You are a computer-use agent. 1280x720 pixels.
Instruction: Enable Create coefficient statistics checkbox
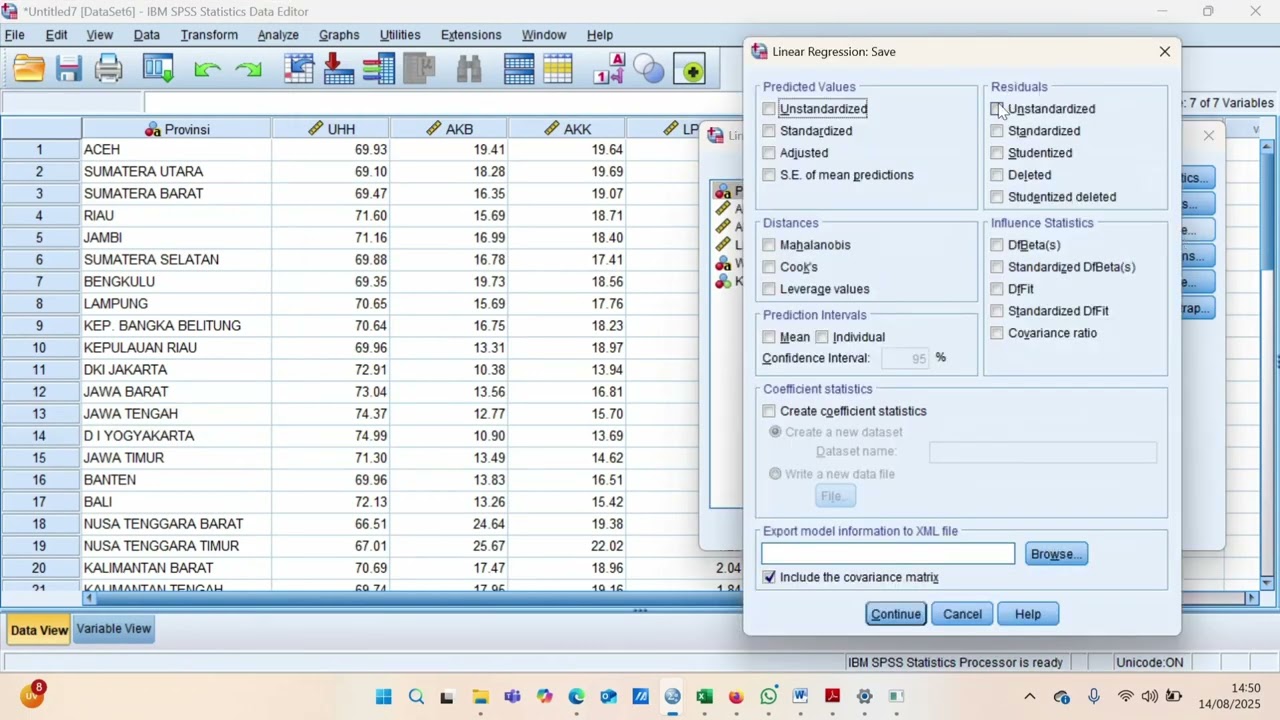[769, 411]
